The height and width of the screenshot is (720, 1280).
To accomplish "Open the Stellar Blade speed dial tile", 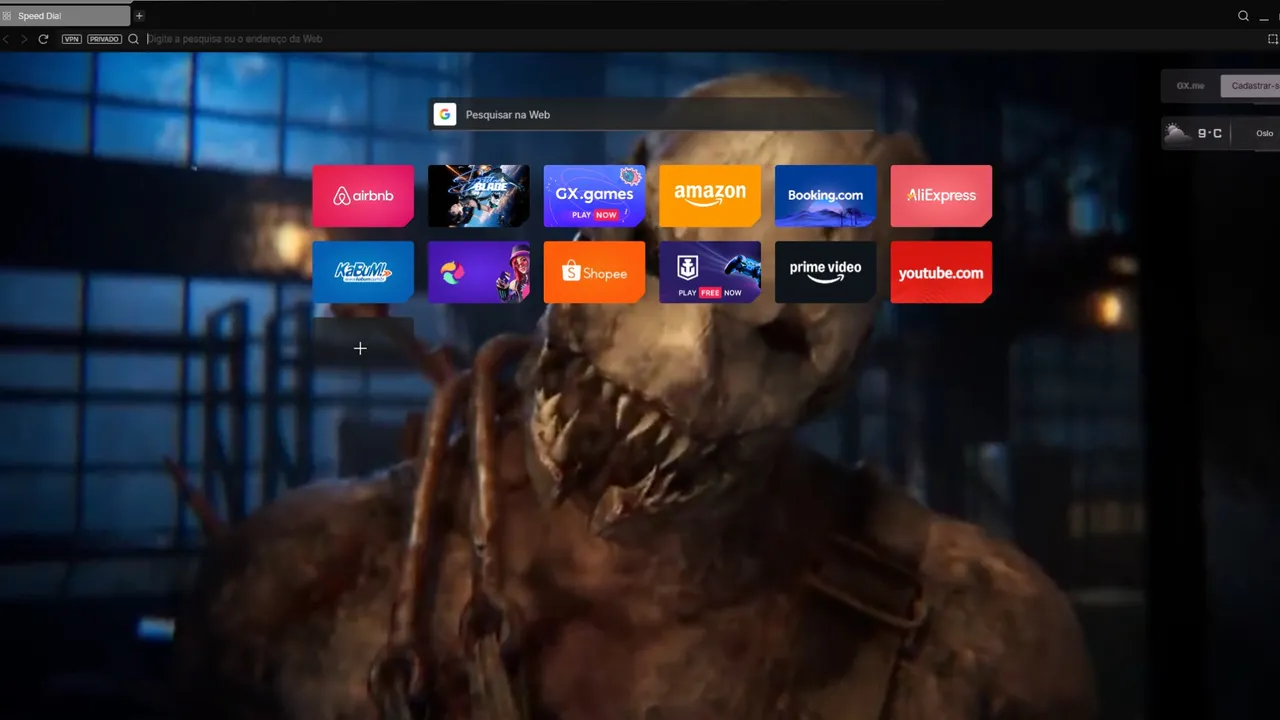I will pos(479,196).
